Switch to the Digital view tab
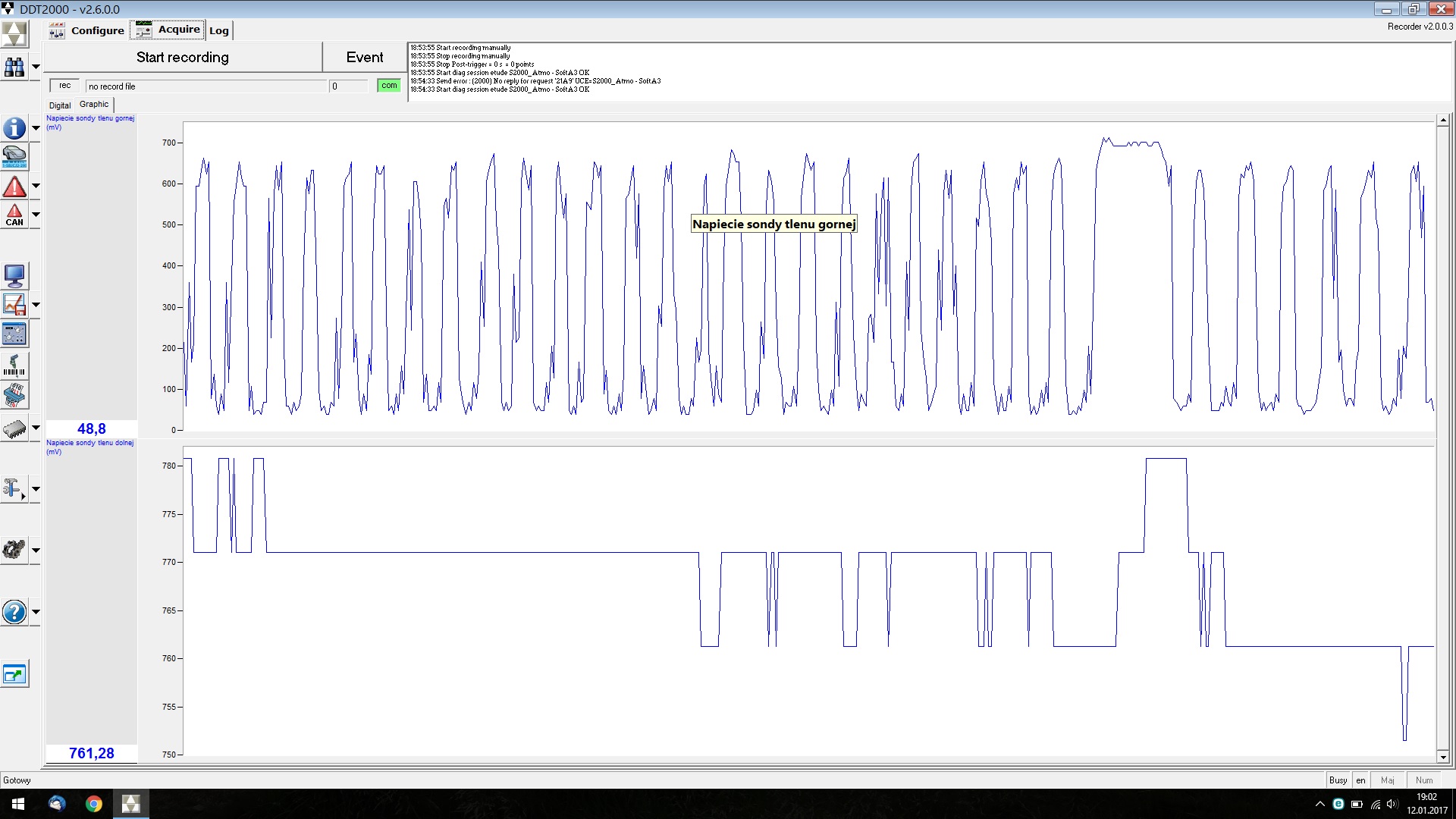 [x=60, y=105]
